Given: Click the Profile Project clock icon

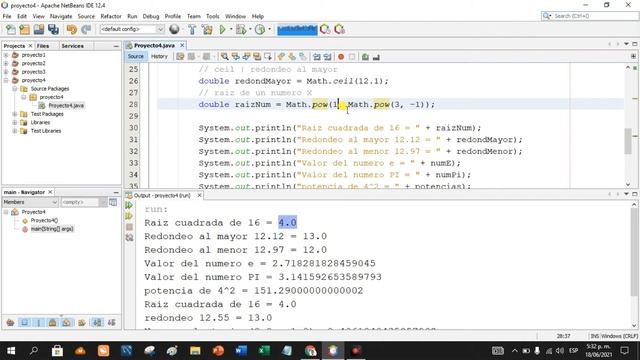Looking at the screenshot, I should click(260, 29).
